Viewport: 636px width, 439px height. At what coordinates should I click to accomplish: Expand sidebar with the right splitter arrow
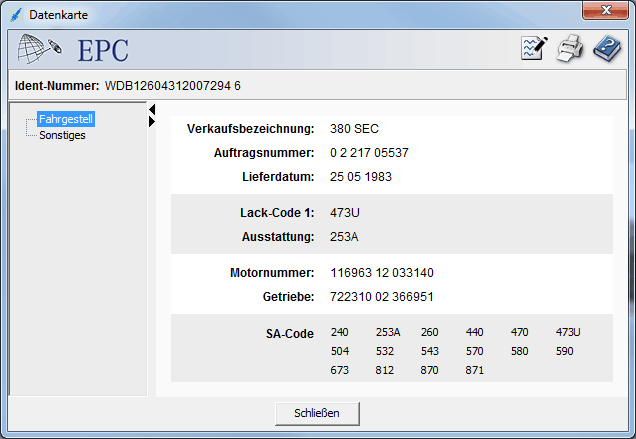pos(152,121)
